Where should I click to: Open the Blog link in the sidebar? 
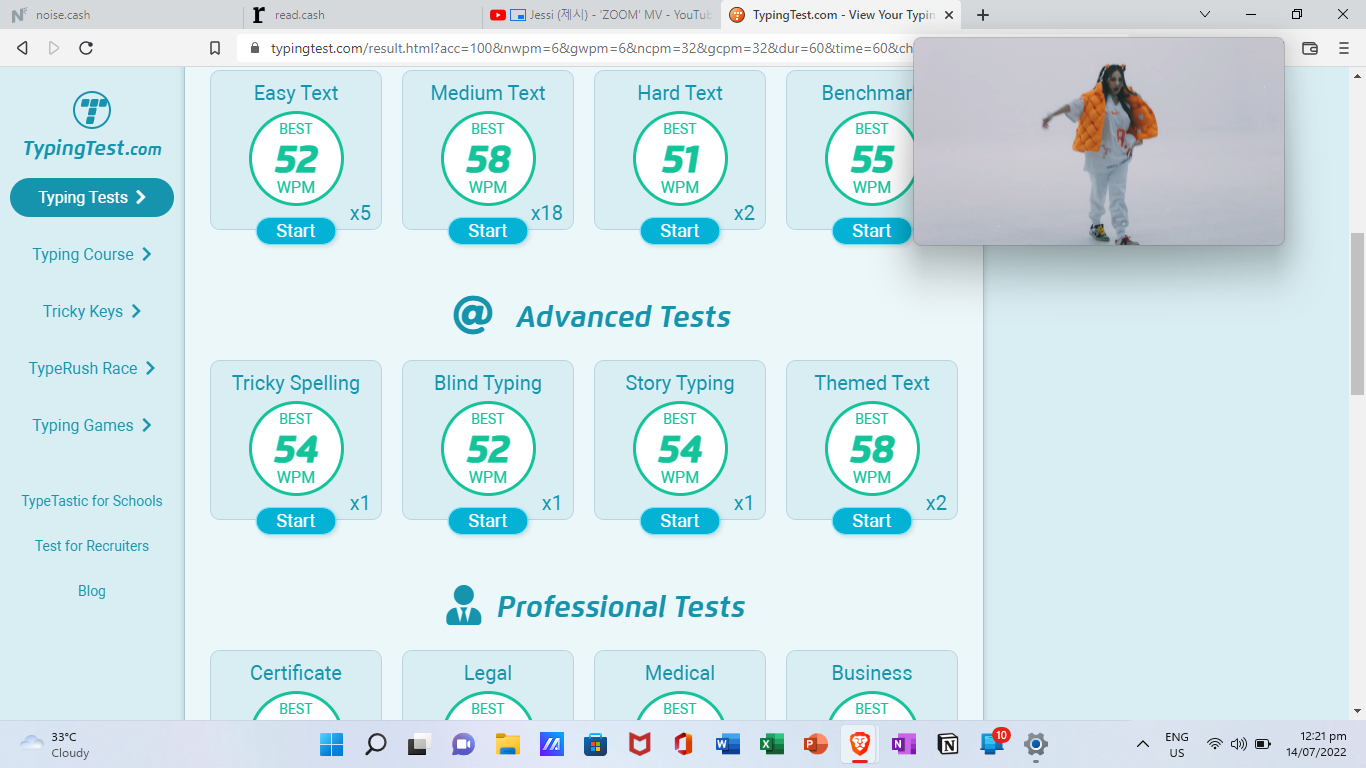92,591
